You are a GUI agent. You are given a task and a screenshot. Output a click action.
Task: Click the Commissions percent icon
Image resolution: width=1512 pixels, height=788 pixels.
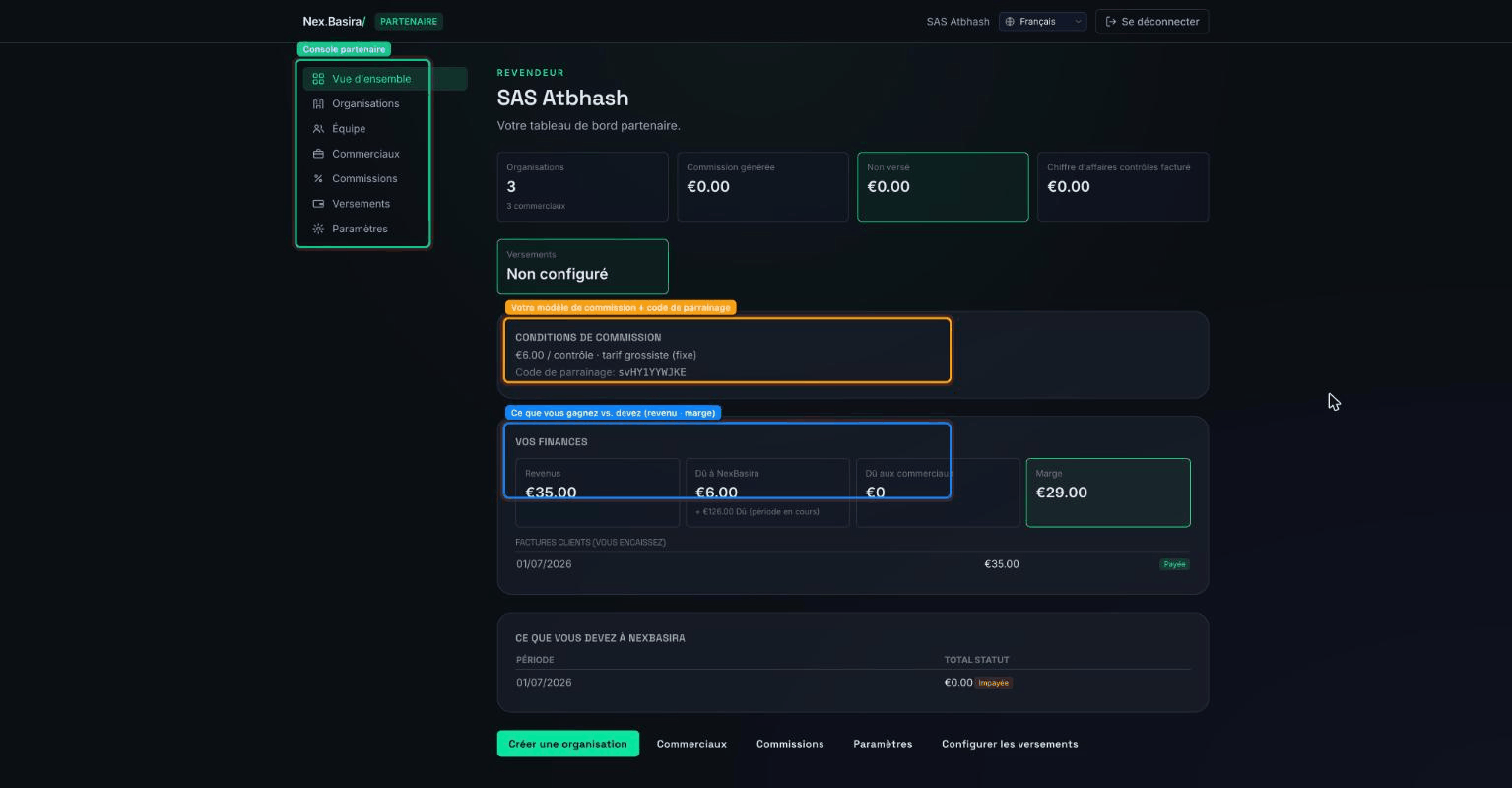[318, 179]
